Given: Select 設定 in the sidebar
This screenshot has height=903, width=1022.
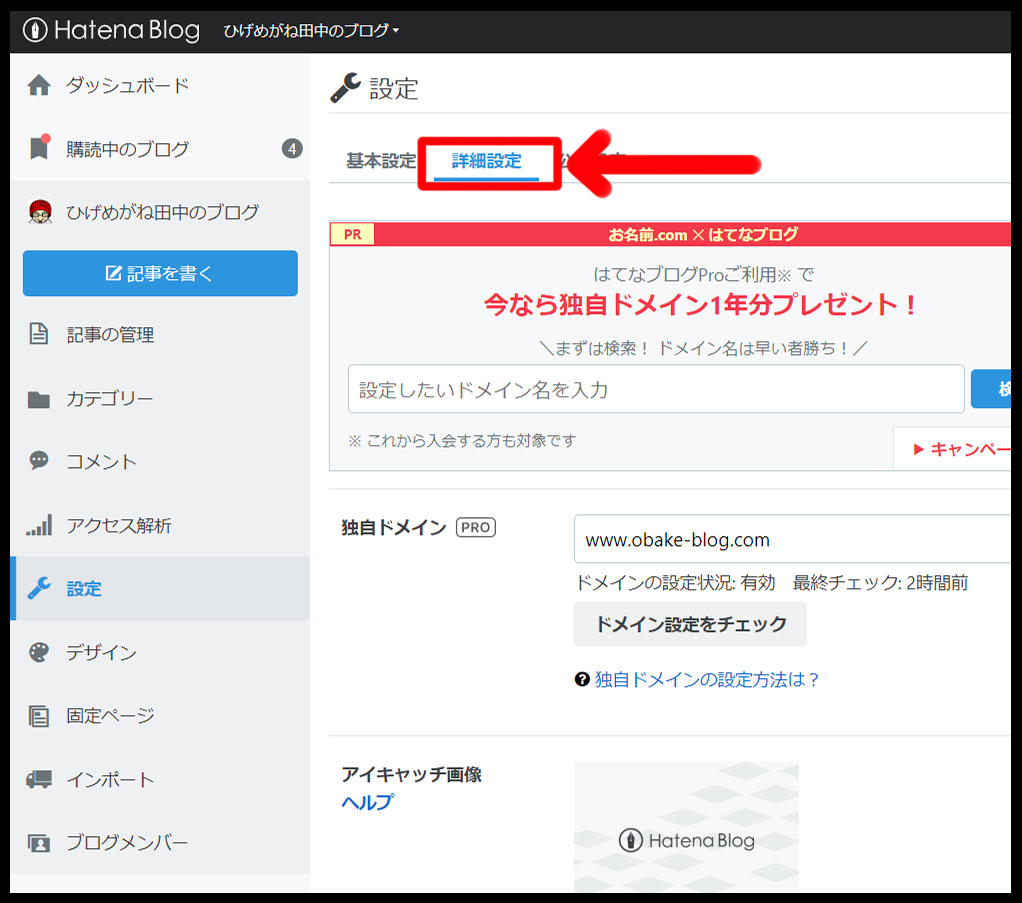Looking at the screenshot, I should pos(160,588).
